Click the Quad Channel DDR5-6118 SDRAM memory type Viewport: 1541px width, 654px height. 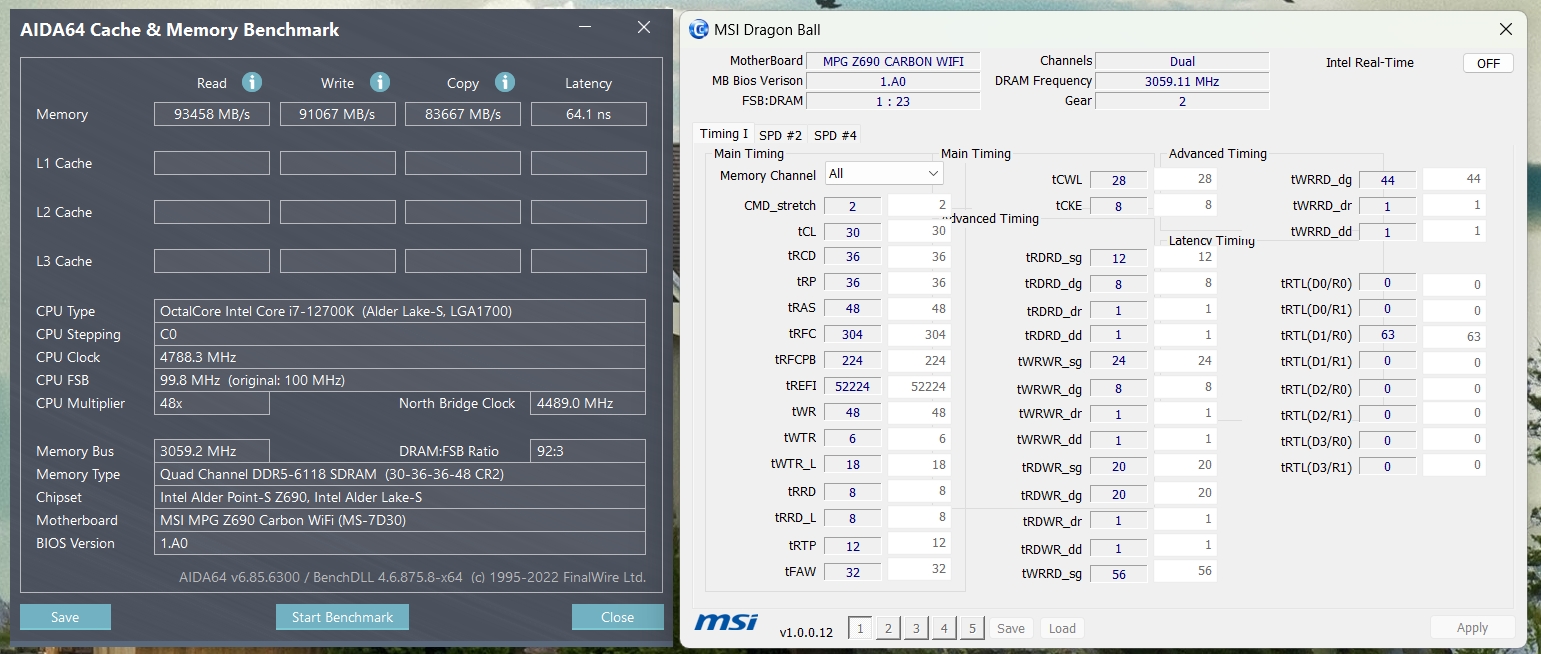click(400, 474)
